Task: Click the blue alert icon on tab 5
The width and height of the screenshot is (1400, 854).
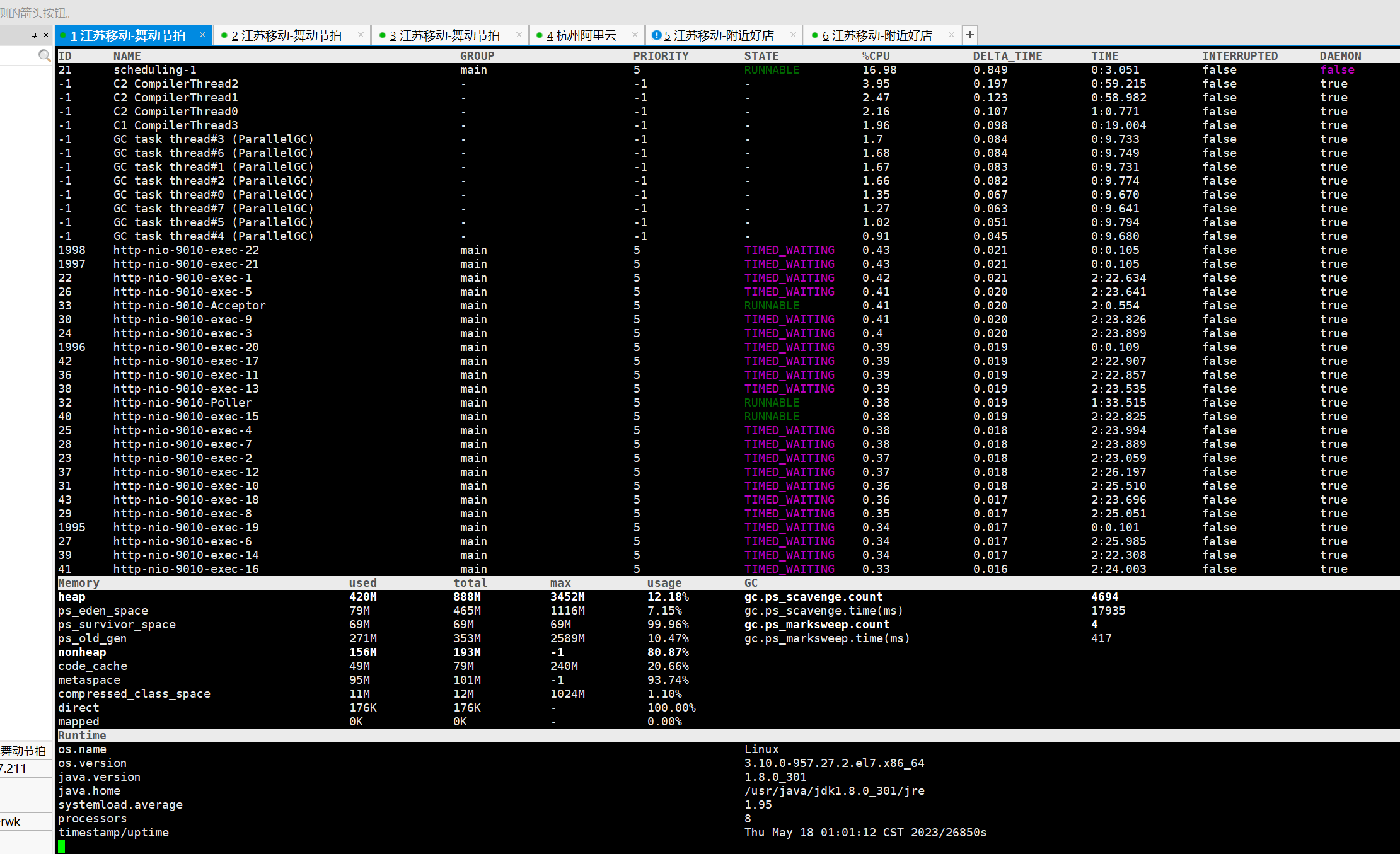Action: [x=656, y=35]
